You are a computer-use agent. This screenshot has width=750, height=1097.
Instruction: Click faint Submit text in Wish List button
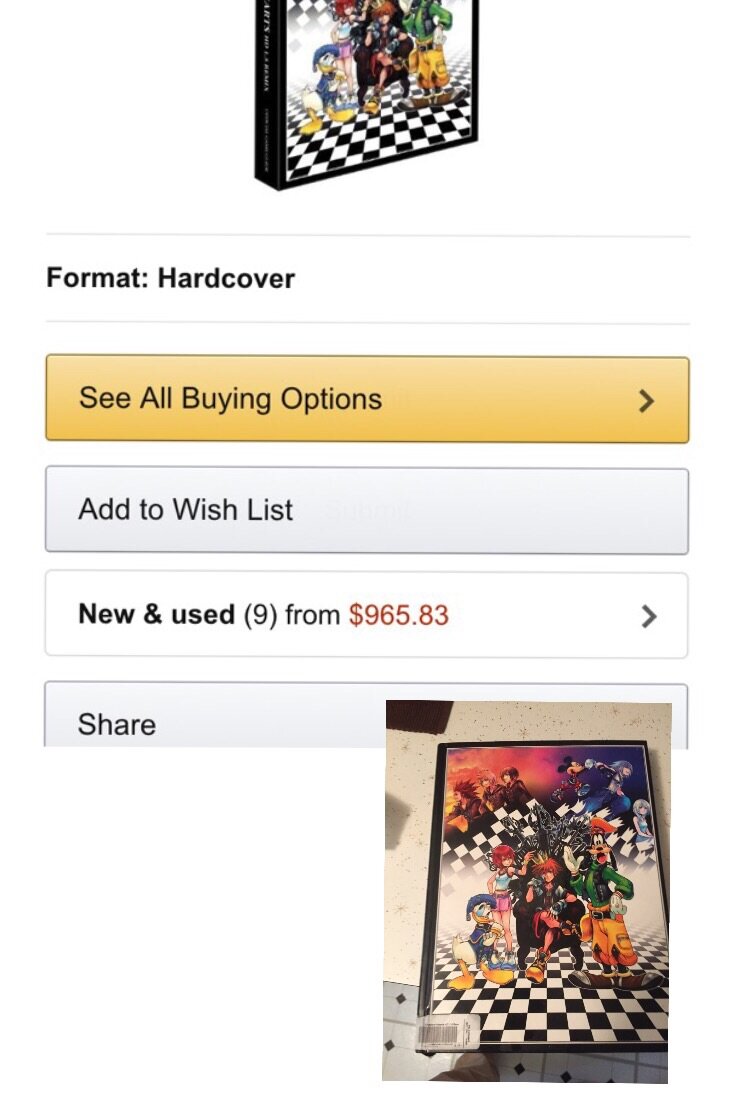pos(367,511)
